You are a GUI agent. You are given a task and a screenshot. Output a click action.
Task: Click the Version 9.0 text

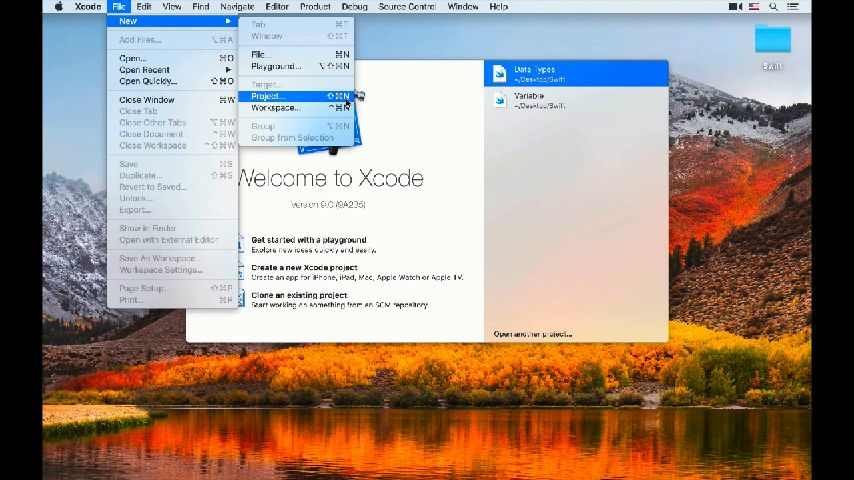[328, 205]
